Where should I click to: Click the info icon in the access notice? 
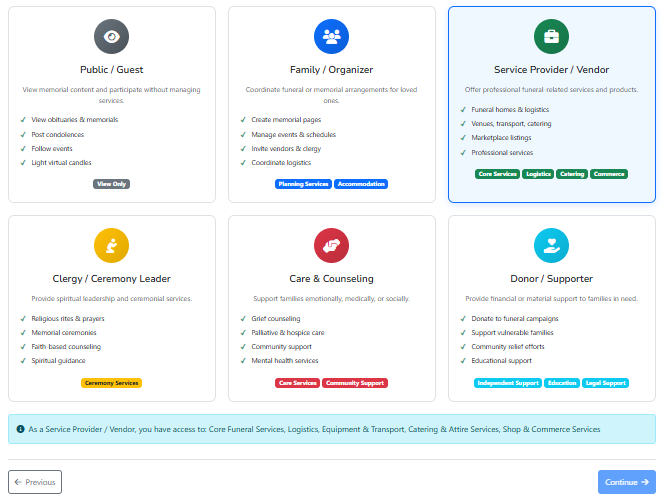(x=21, y=429)
